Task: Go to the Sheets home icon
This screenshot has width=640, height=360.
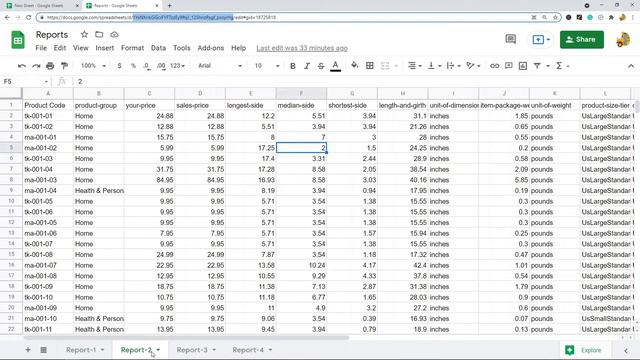Action: coord(18,40)
